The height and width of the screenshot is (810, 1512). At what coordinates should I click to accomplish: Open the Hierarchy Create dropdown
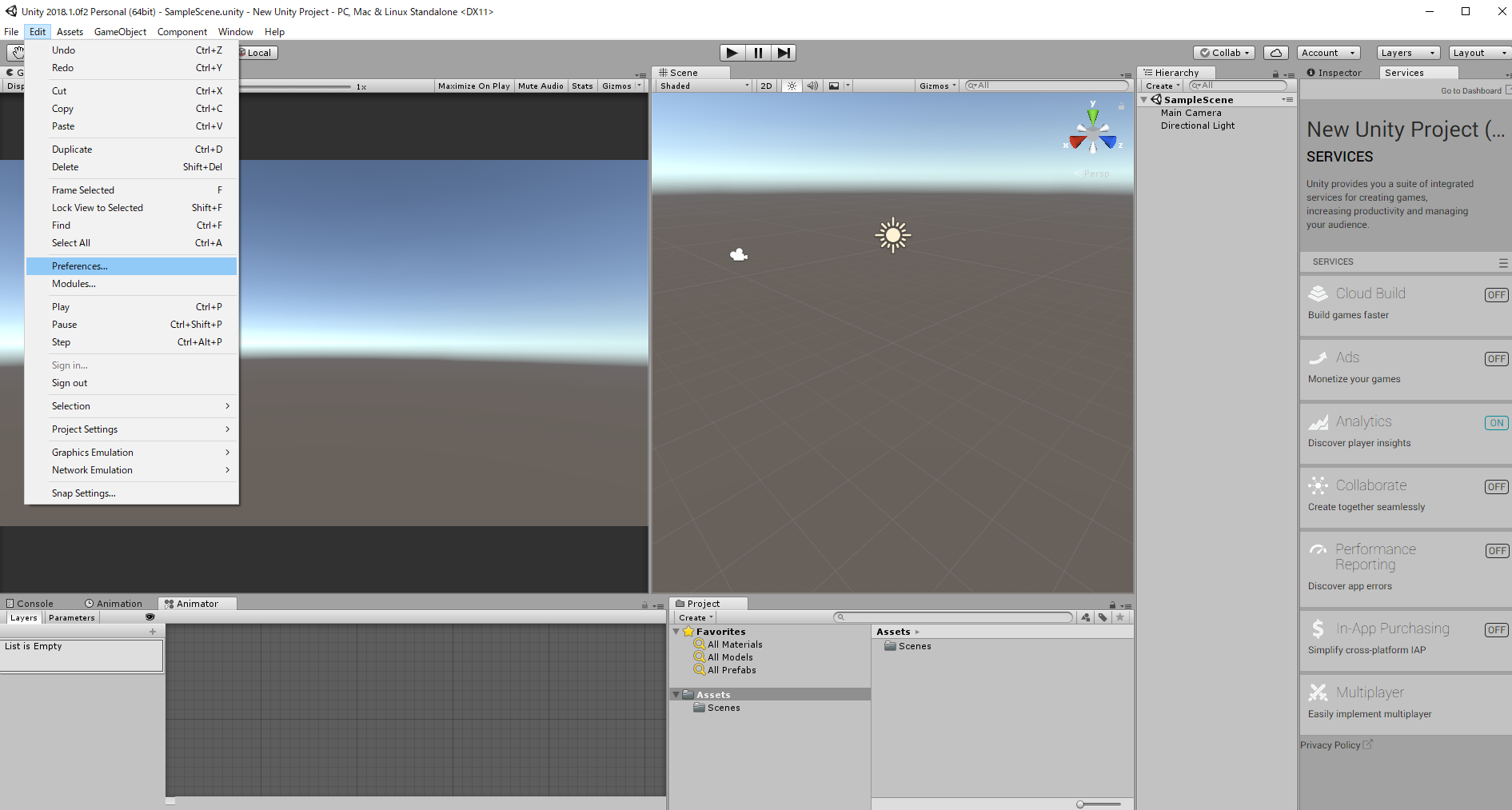click(x=1163, y=86)
